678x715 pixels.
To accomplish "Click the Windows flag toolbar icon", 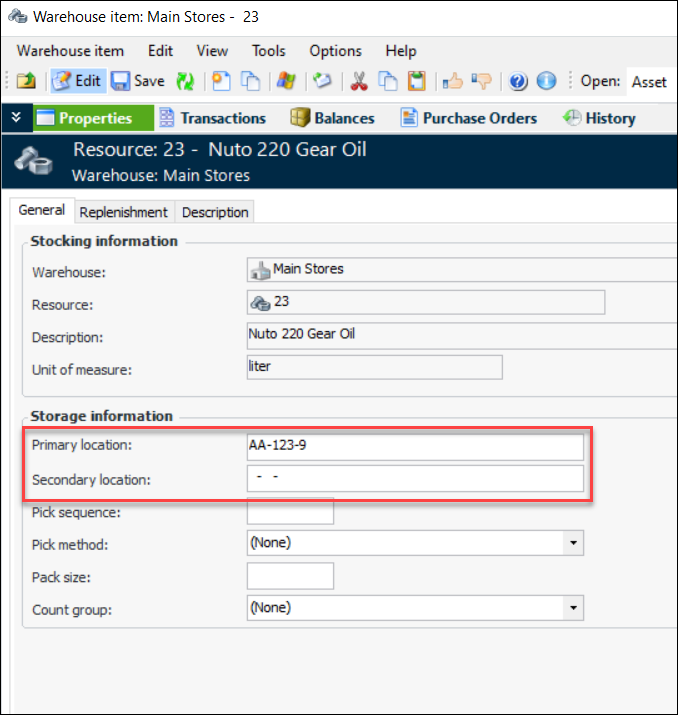I will [286, 81].
